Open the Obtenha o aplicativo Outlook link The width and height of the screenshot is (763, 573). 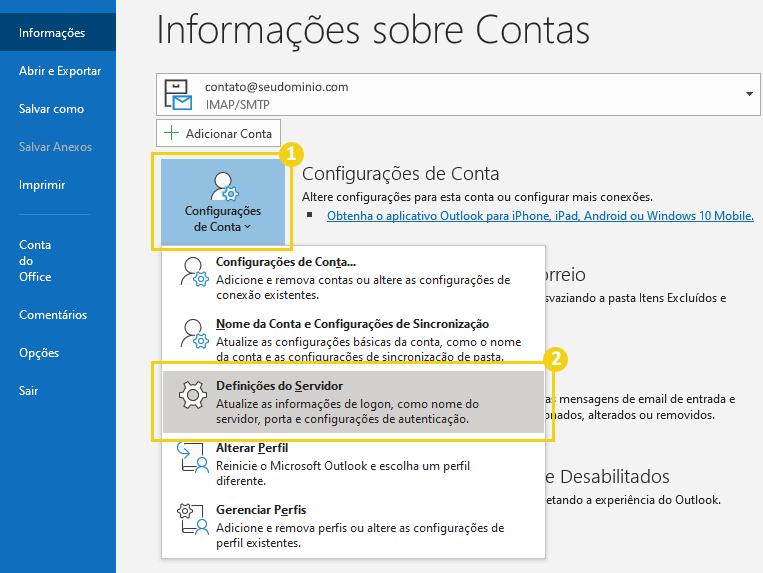(x=540, y=215)
